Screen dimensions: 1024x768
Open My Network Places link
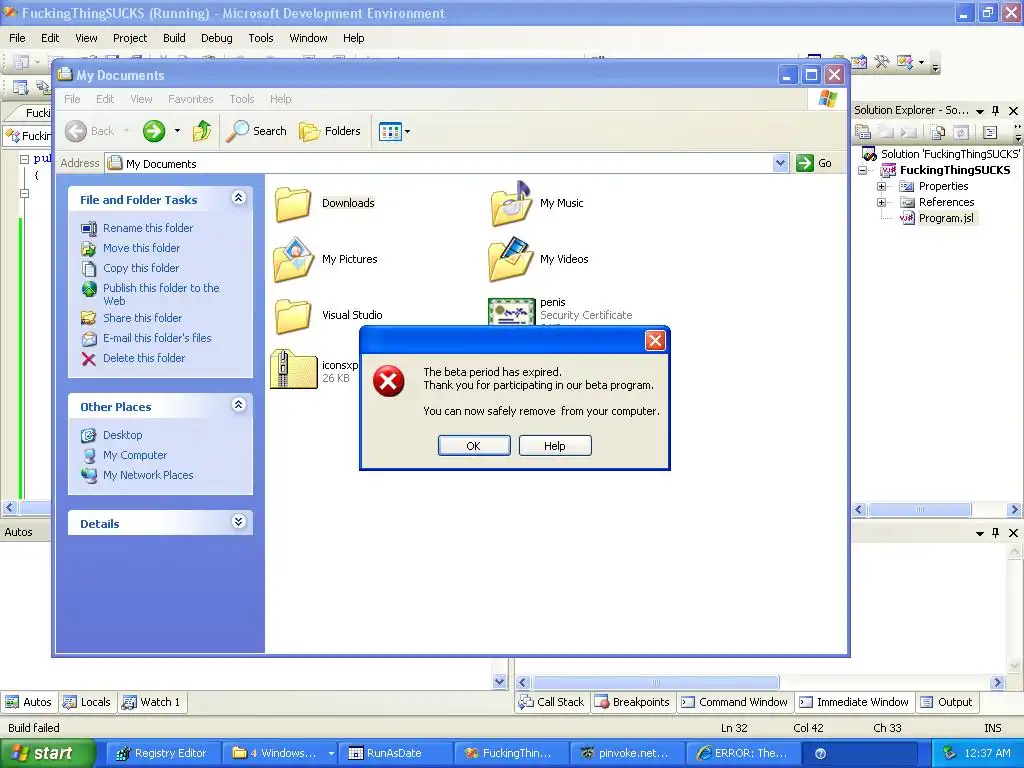tap(148, 475)
